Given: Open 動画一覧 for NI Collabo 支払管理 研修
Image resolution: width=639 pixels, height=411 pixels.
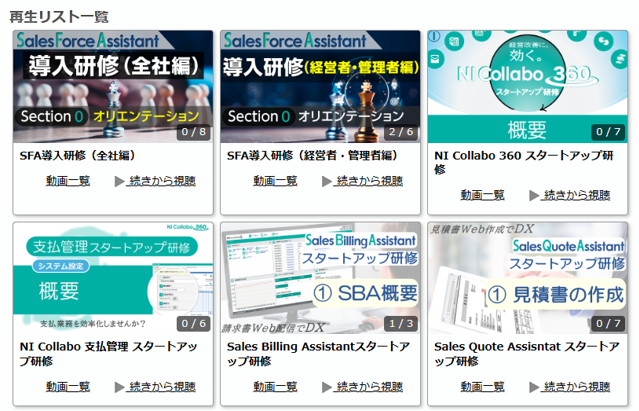Looking at the screenshot, I should [x=68, y=386].
